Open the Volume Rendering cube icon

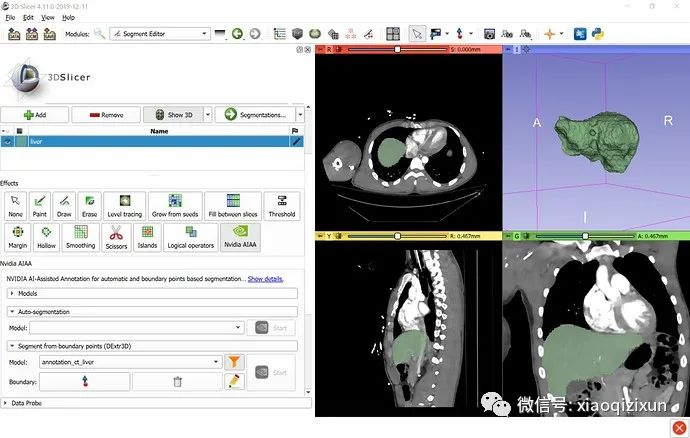coord(297,34)
